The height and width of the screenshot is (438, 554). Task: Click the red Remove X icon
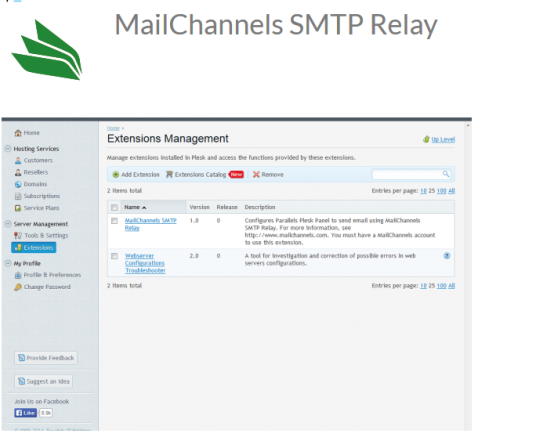pyautogui.click(x=256, y=174)
